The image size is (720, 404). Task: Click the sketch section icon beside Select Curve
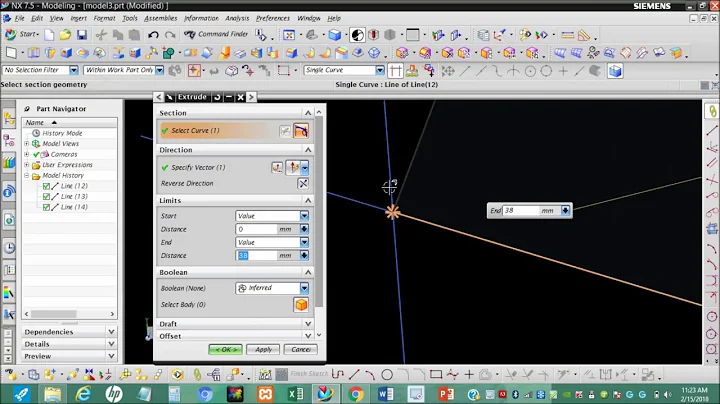coord(285,131)
